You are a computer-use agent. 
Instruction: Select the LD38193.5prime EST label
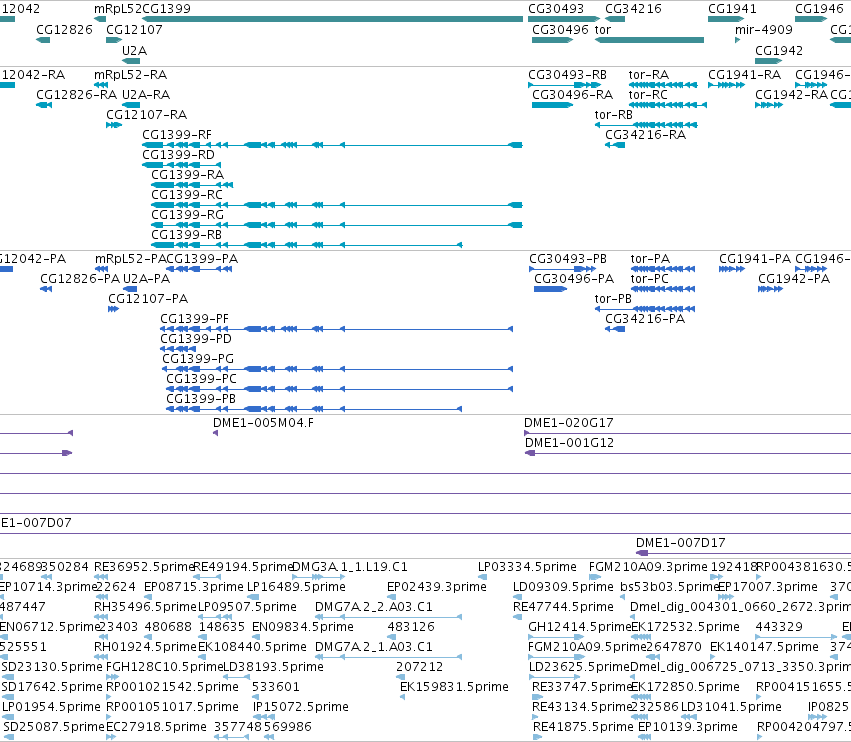(x=274, y=667)
